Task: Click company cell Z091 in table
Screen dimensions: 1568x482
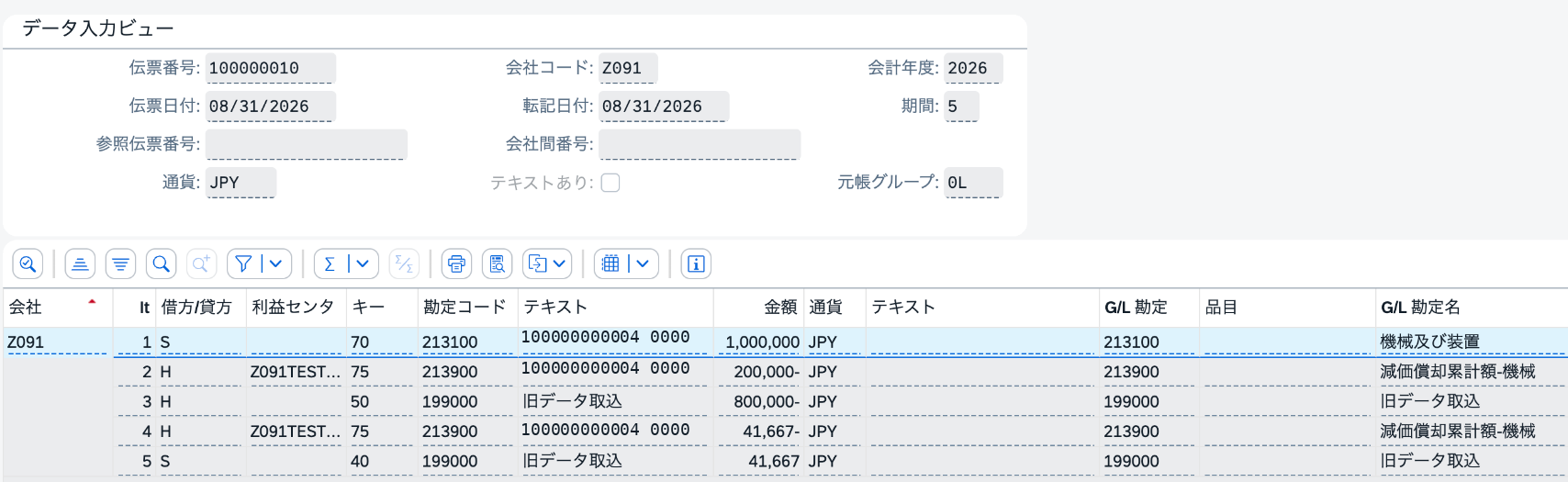Action: [57, 342]
